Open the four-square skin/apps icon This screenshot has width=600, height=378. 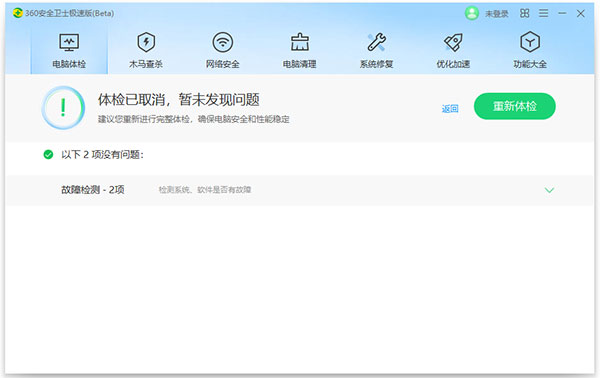(525, 13)
